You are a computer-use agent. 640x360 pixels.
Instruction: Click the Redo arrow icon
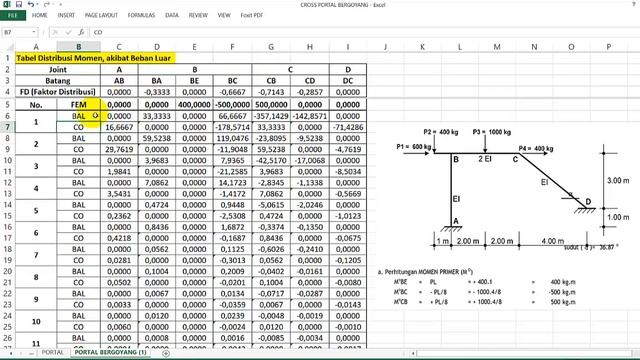[47, 4]
